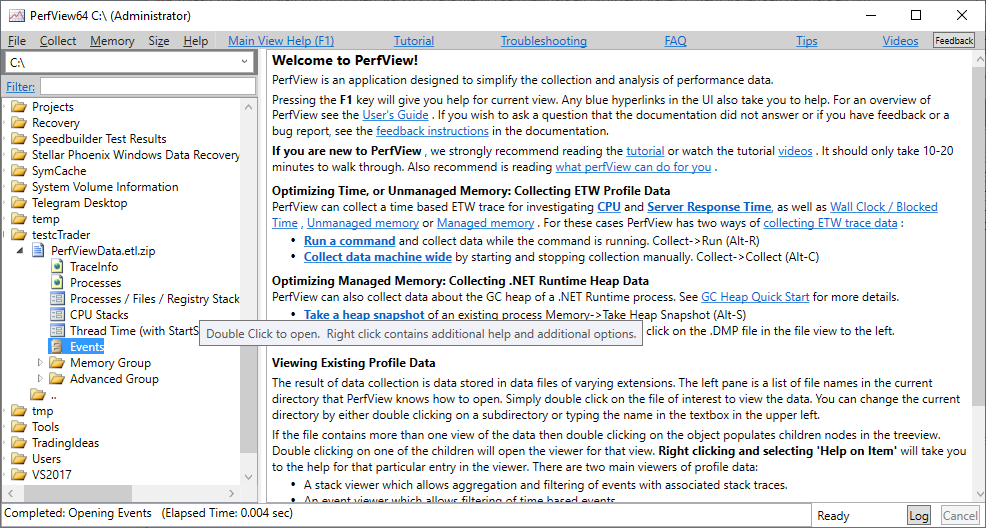Open the Videos link

[900, 41]
